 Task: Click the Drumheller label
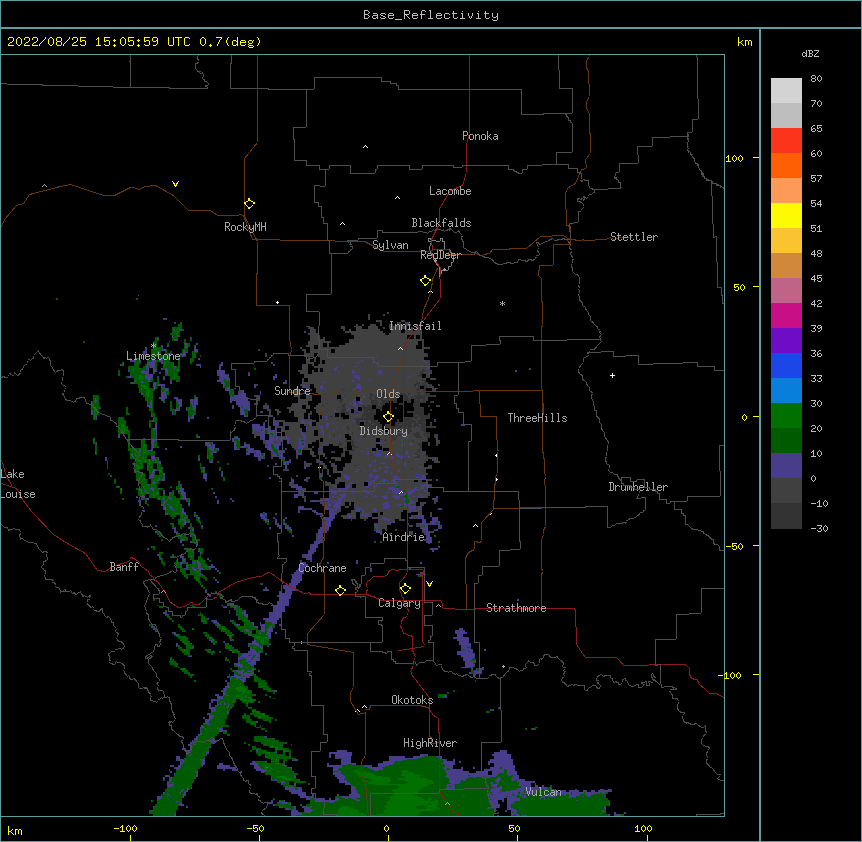pos(638,487)
